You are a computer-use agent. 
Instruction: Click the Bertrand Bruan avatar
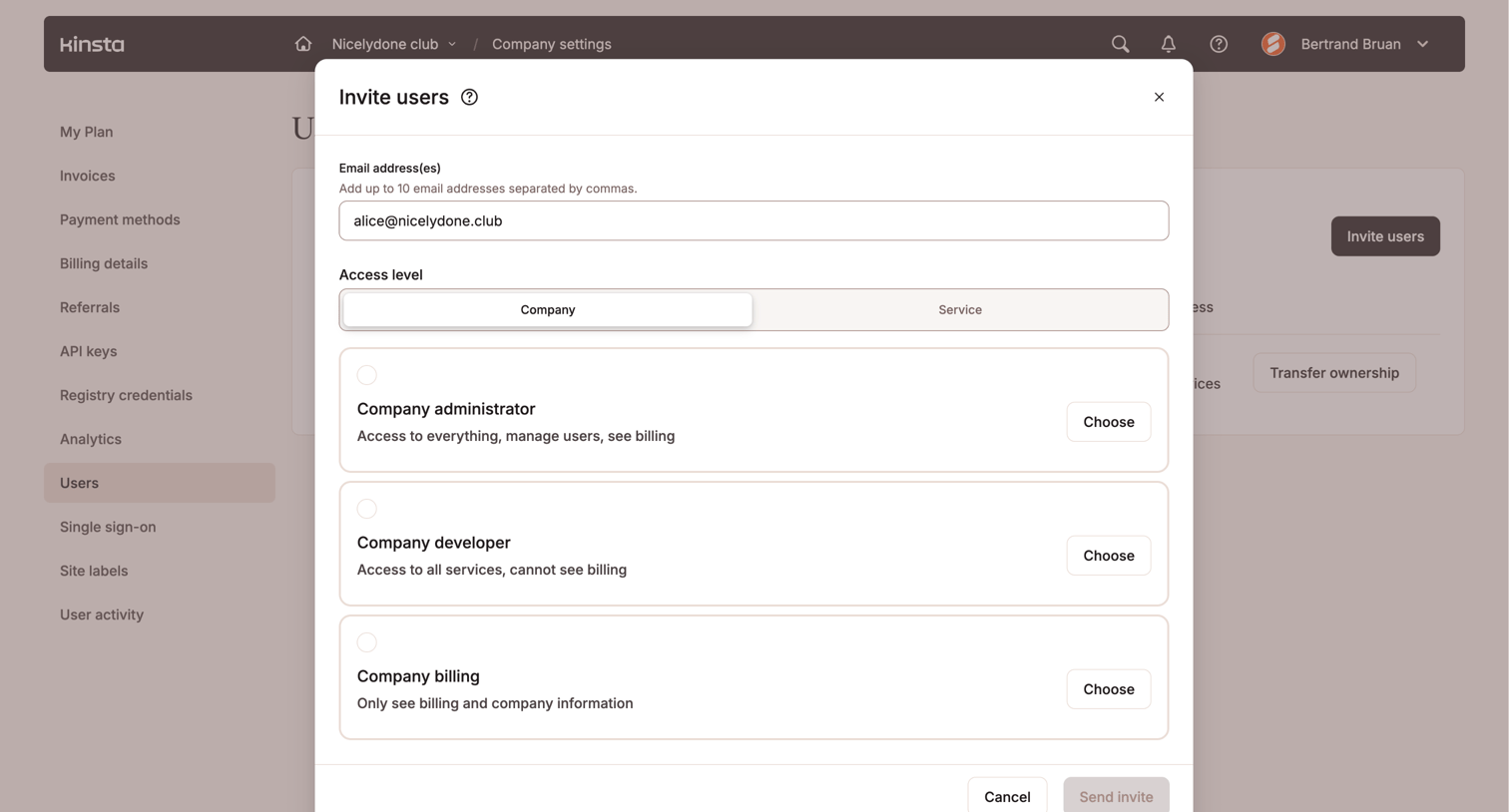pos(1273,44)
